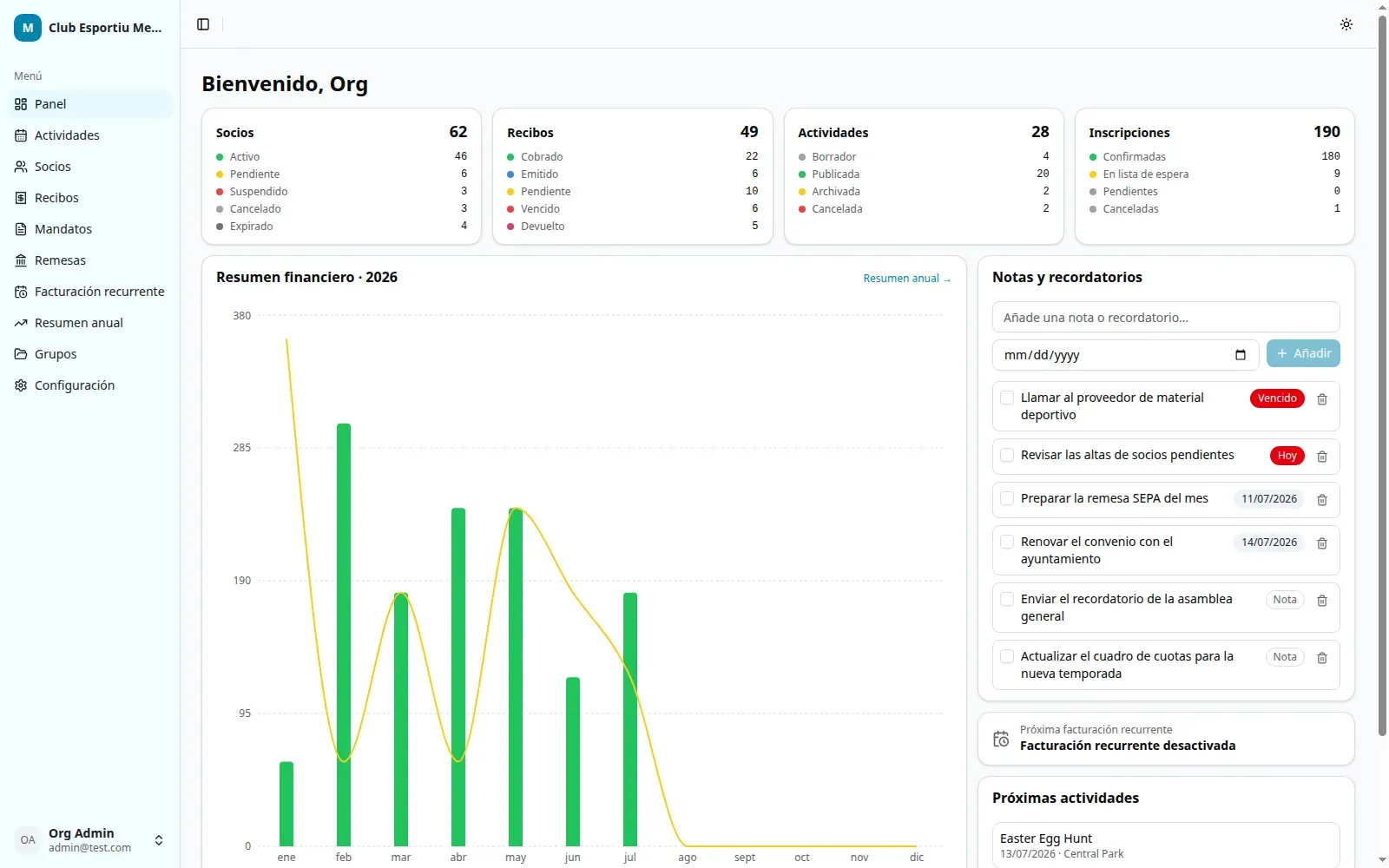Click the '11/07/2026' date badge

click(1269, 499)
